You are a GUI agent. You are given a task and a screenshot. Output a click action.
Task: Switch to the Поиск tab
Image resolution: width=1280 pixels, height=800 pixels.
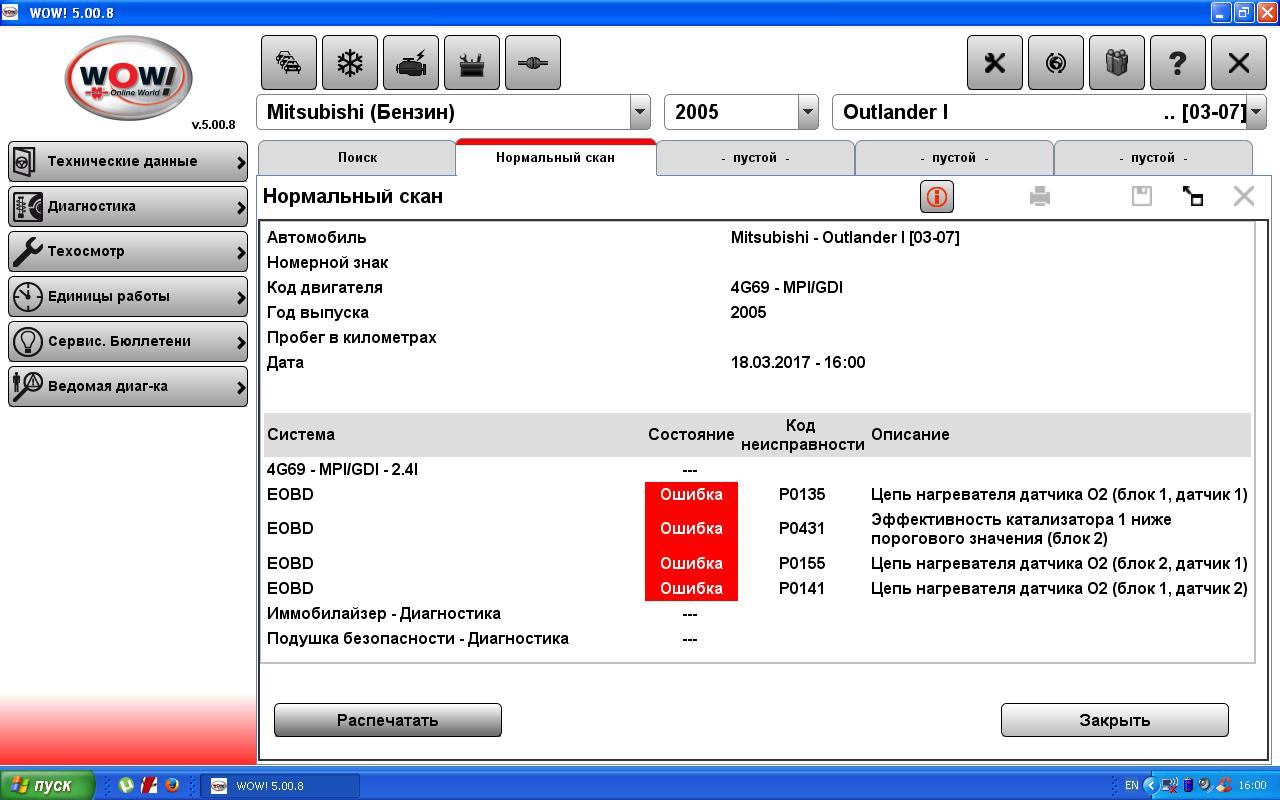tap(357, 158)
